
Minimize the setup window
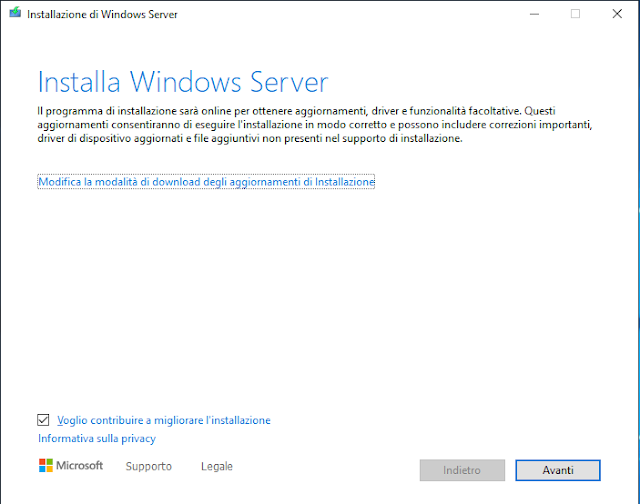[534, 14]
